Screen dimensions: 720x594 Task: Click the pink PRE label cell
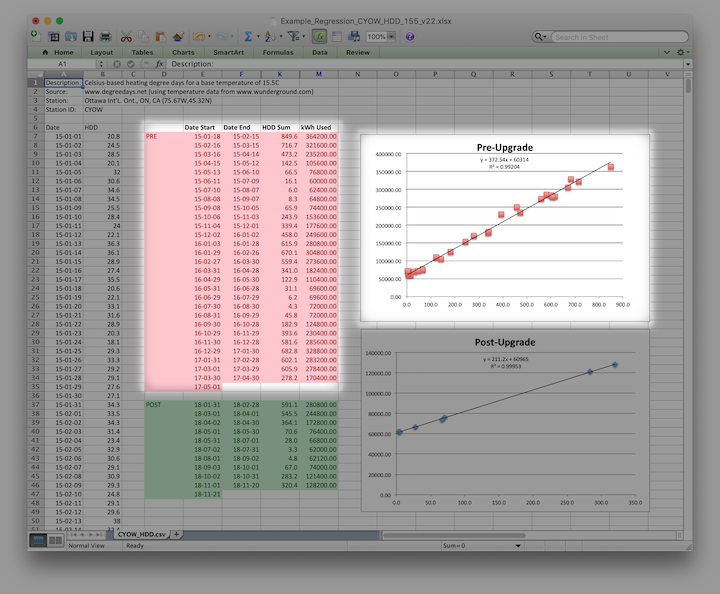coord(162,136)
